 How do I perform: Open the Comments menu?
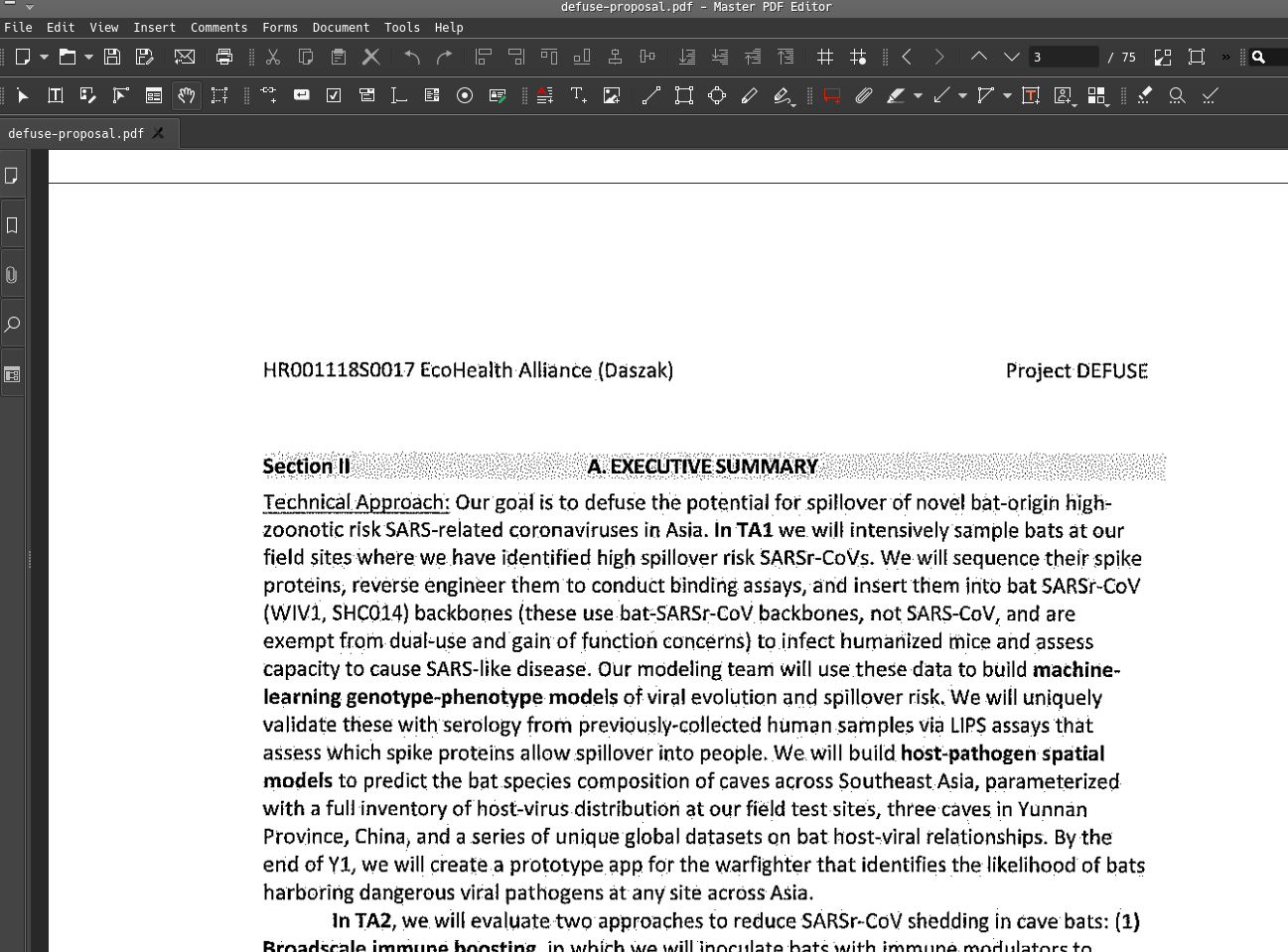pos(218,28)
